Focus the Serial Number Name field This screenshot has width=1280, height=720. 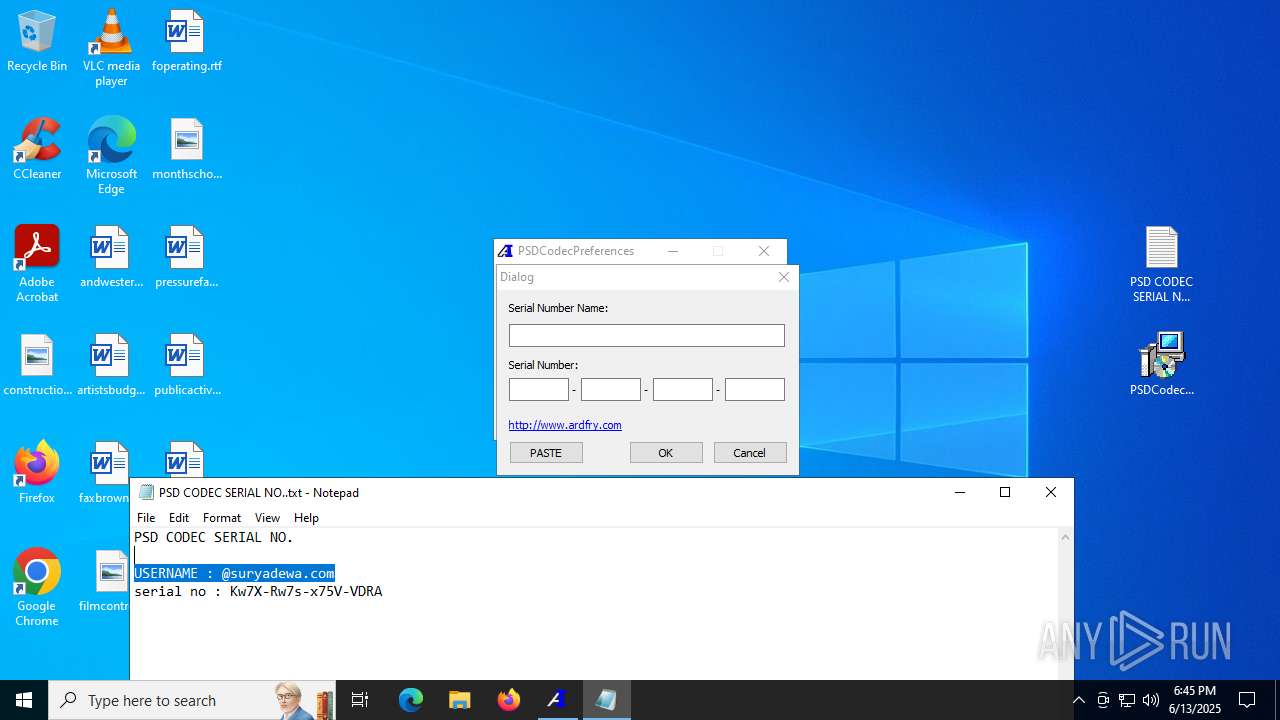(x=647, y=335)
